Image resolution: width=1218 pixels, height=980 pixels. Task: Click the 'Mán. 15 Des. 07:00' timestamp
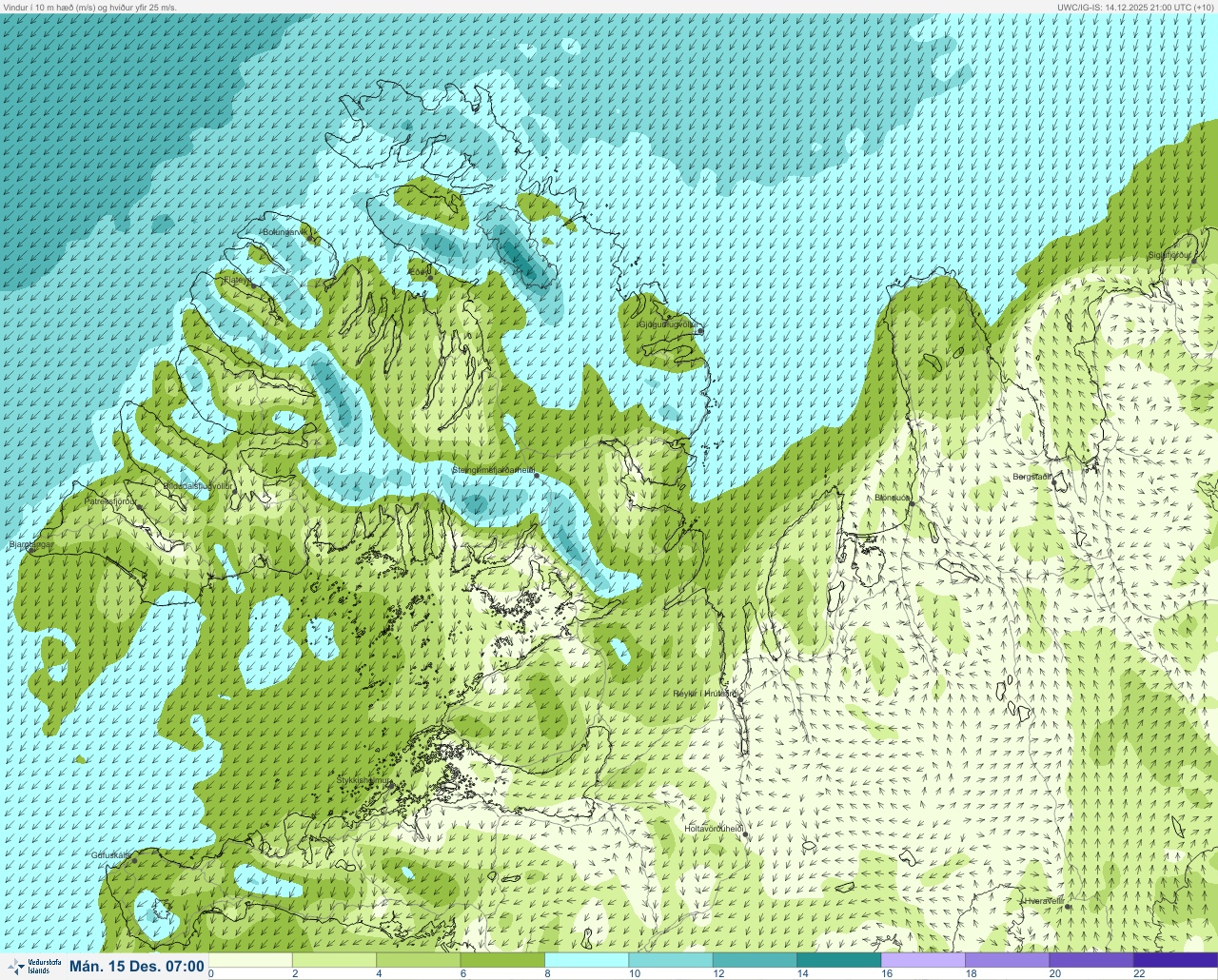(137, 967)
